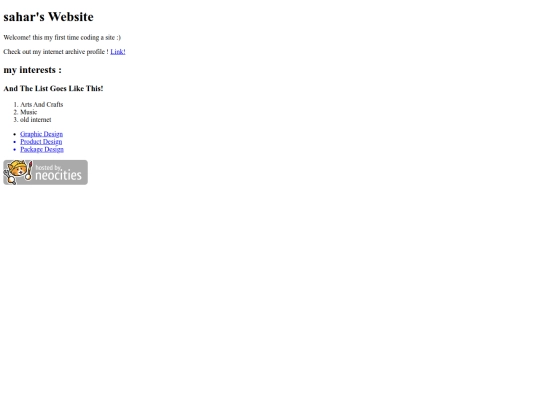Click the welcome first time coding paragraph
Screen dimensions: 540x405
pyautogui.click(x=62, y=38)
